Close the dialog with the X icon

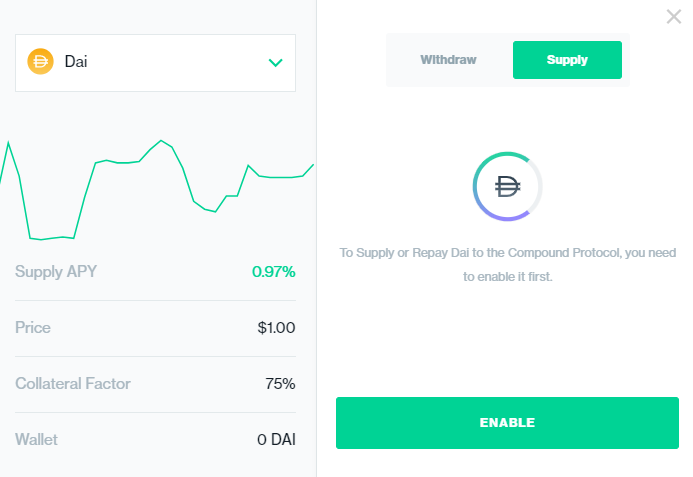674,17
